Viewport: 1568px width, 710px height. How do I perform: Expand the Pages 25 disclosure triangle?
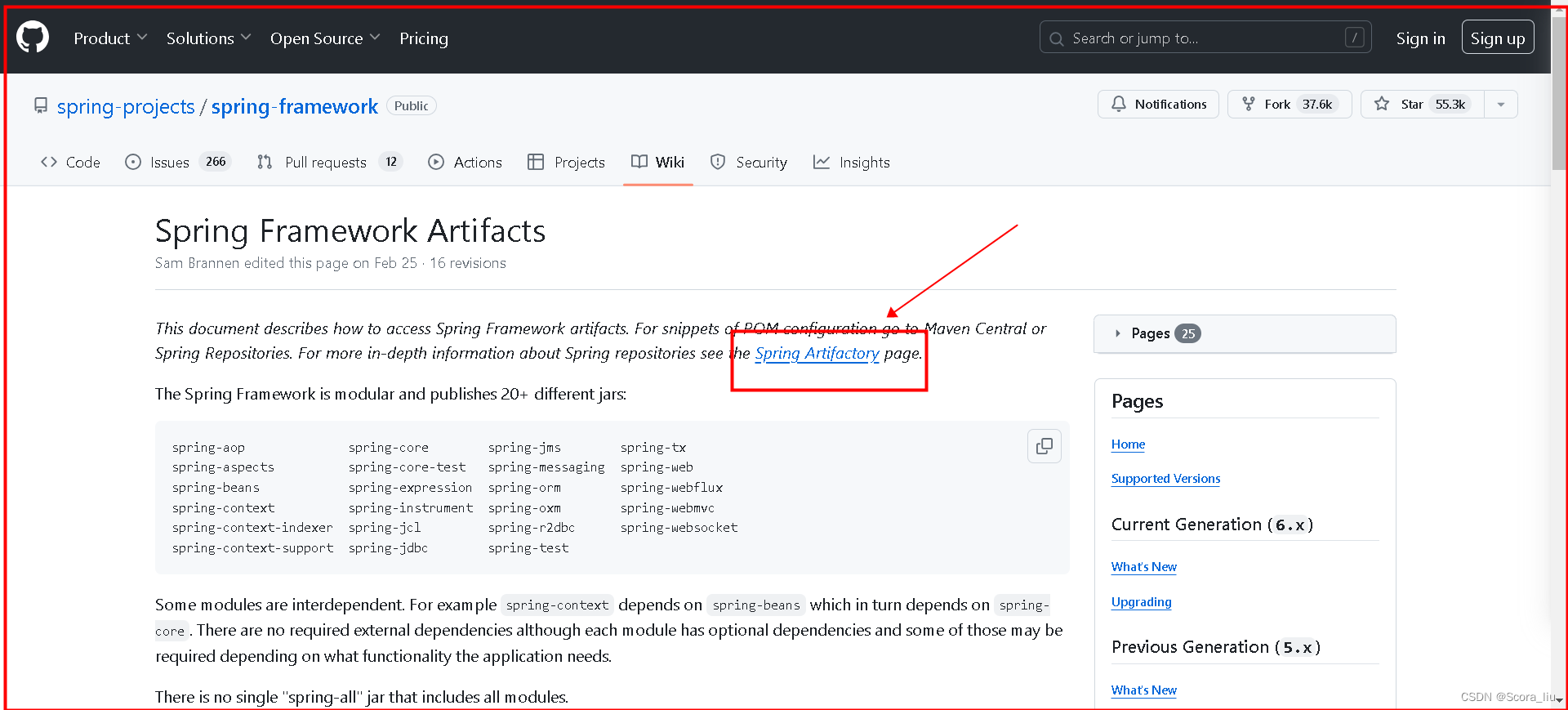pos(1117,333)
